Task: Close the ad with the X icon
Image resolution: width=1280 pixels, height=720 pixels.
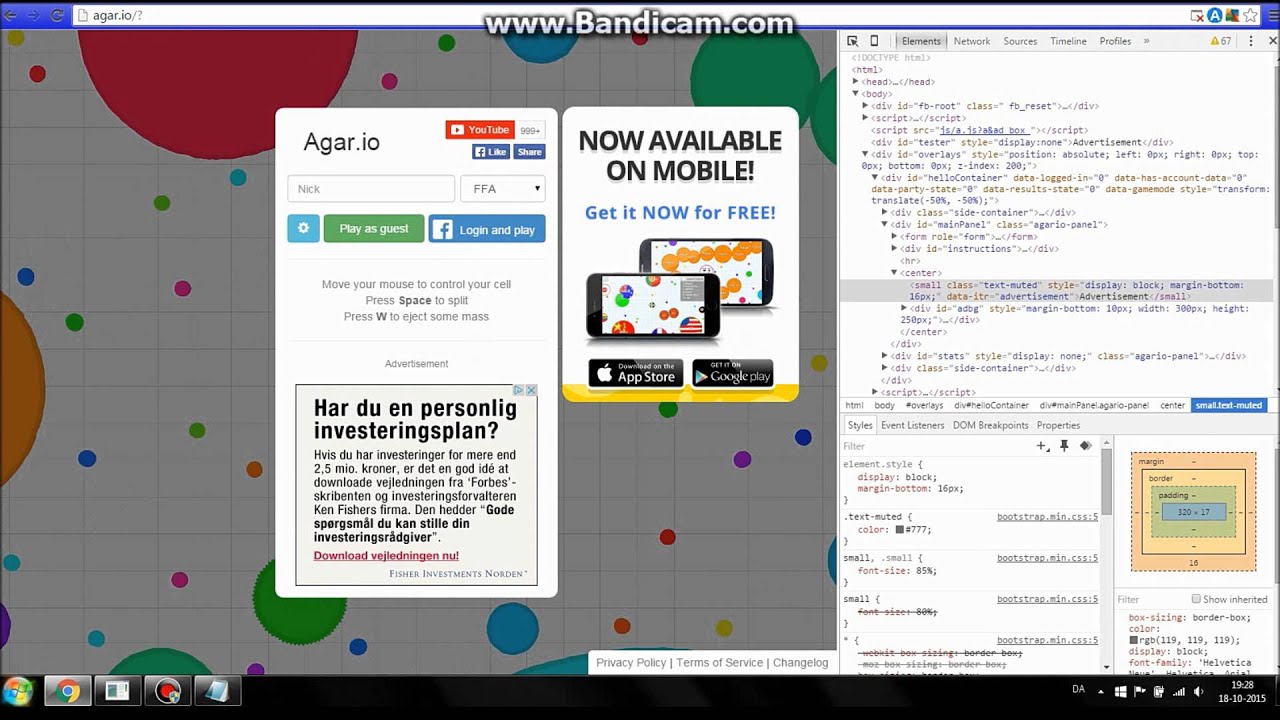Action: 532,390
